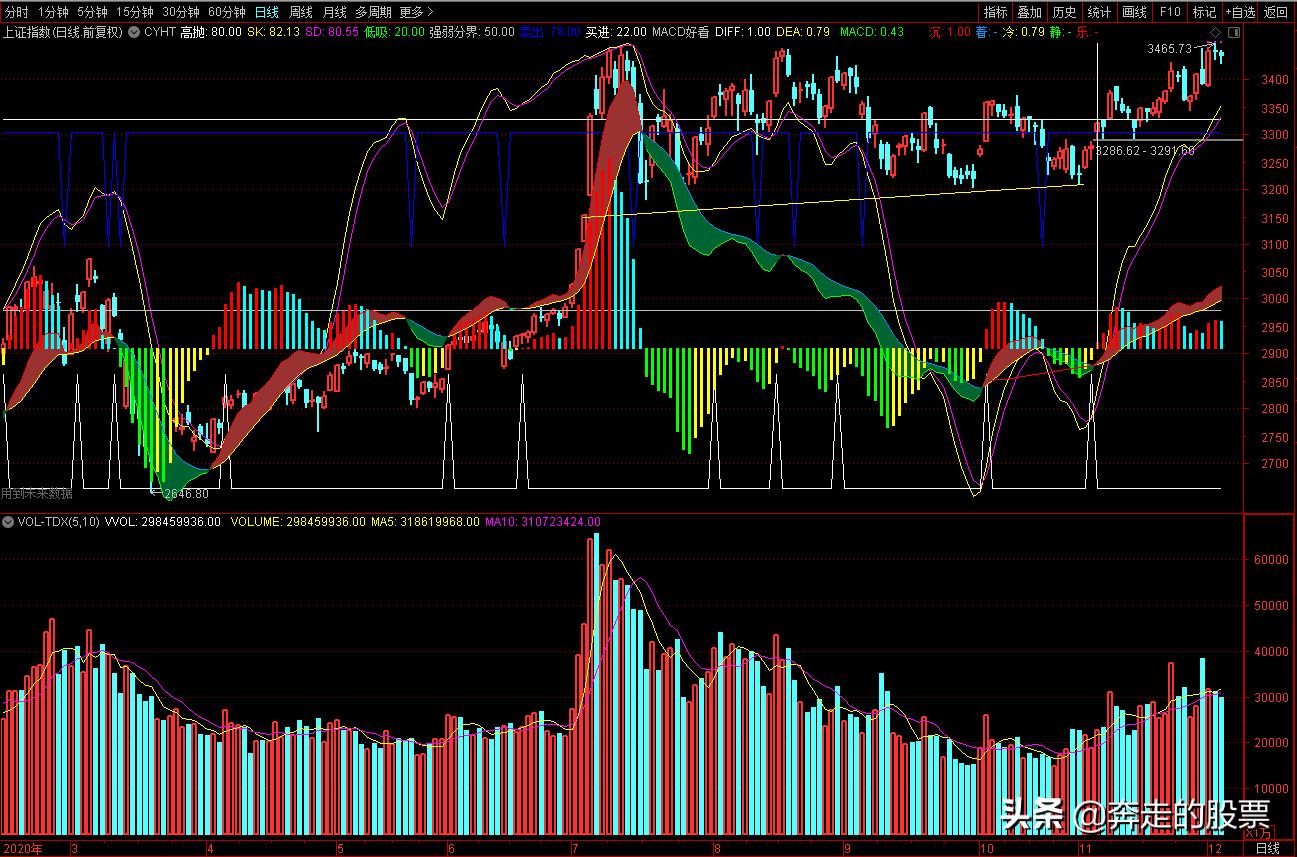Click the DIFF: 1.00 value
This screenshot has height=857, width=1297.
[743, 32]
